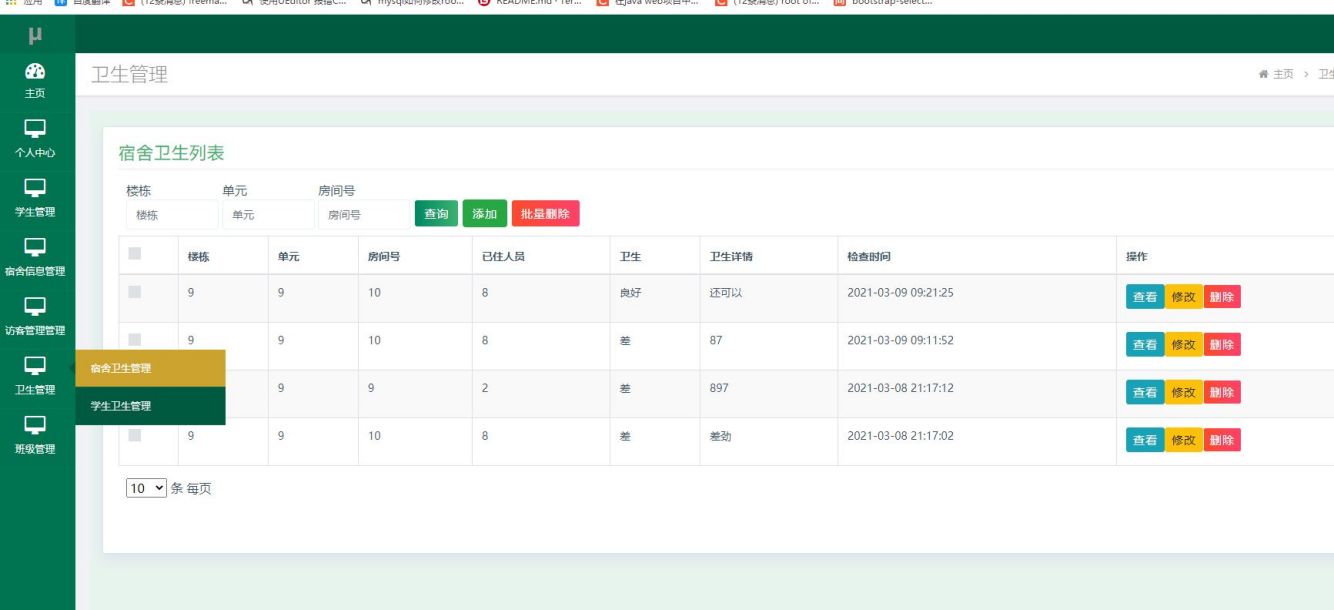Open 卫生管理 sidebar icon
The image size is (1334, 610).
point(35,365)
